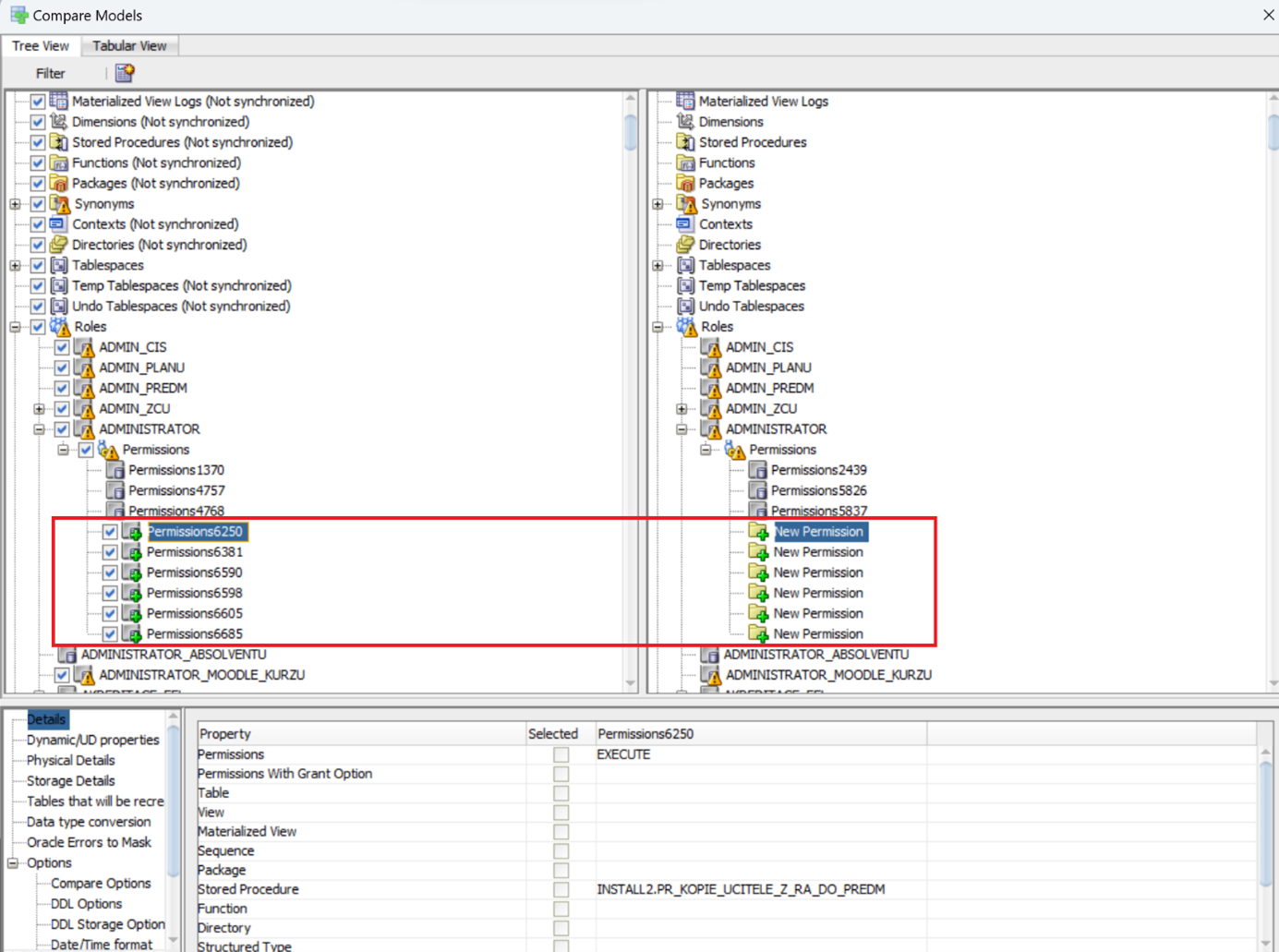The width and height of the screenshot is (1279, 952).
Task: Expand Tablespaces in the right tree
Action: pos(658,266)
